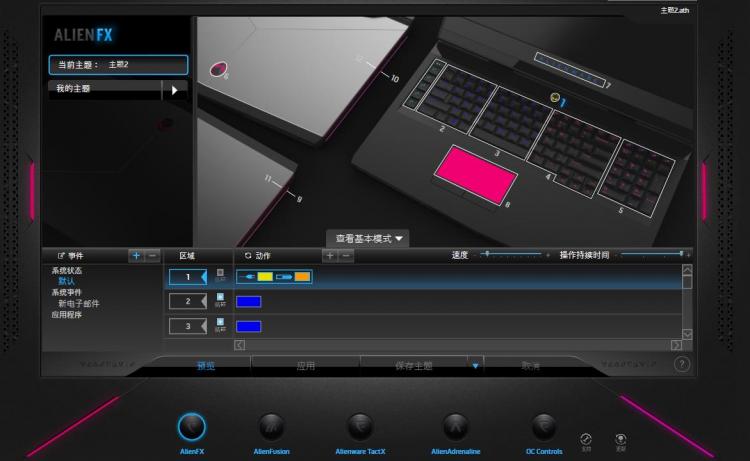Select 系统状态 in the events tree

[66, 270]
